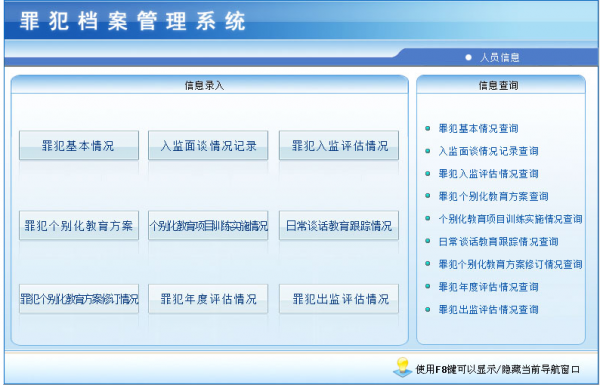Open 罪犯入监评估情况 entry form
Image resolution: width=600 pixels, height=385 pixels.
point(339,145)
